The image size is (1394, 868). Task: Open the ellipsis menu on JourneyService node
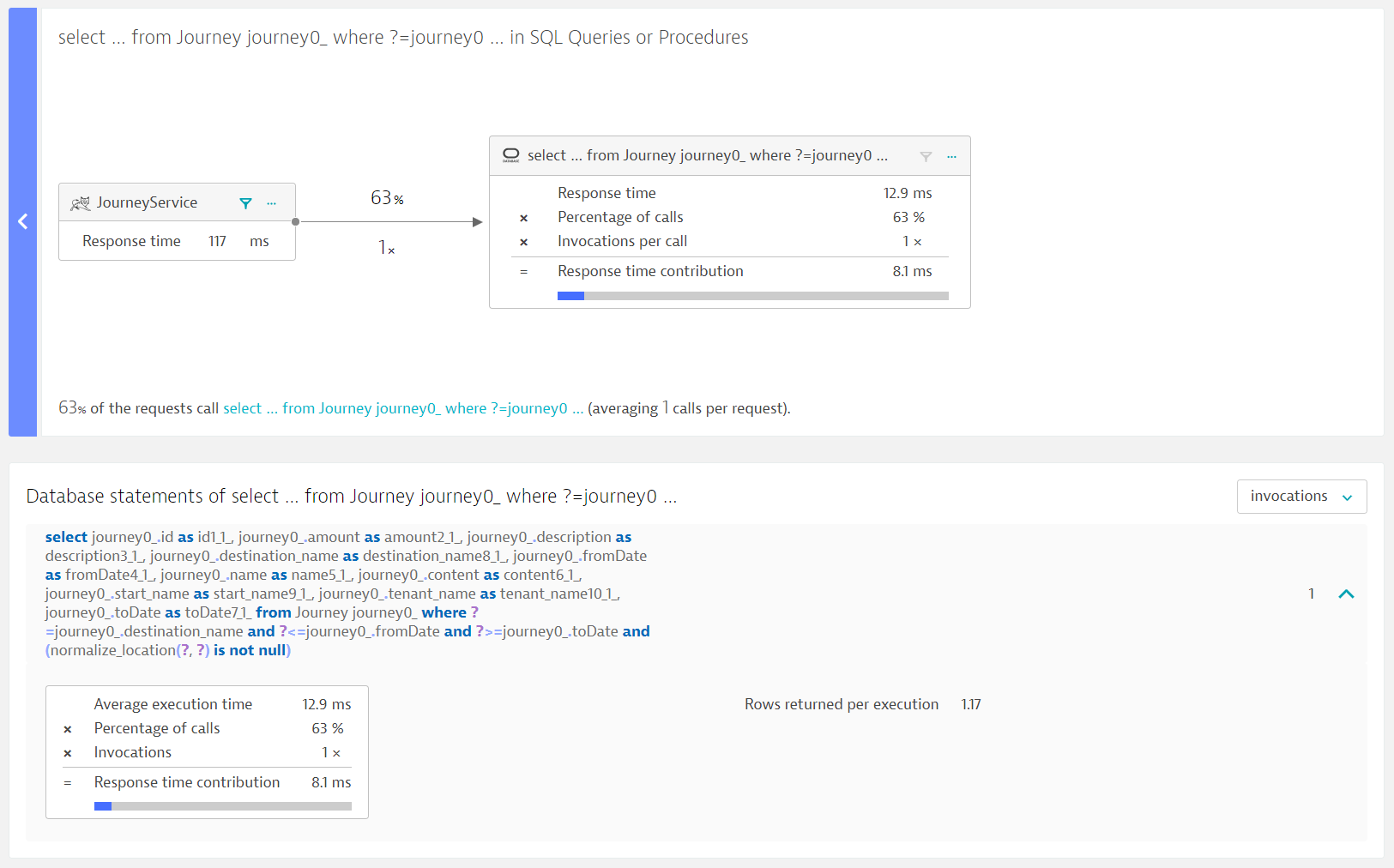coord(271,202)
